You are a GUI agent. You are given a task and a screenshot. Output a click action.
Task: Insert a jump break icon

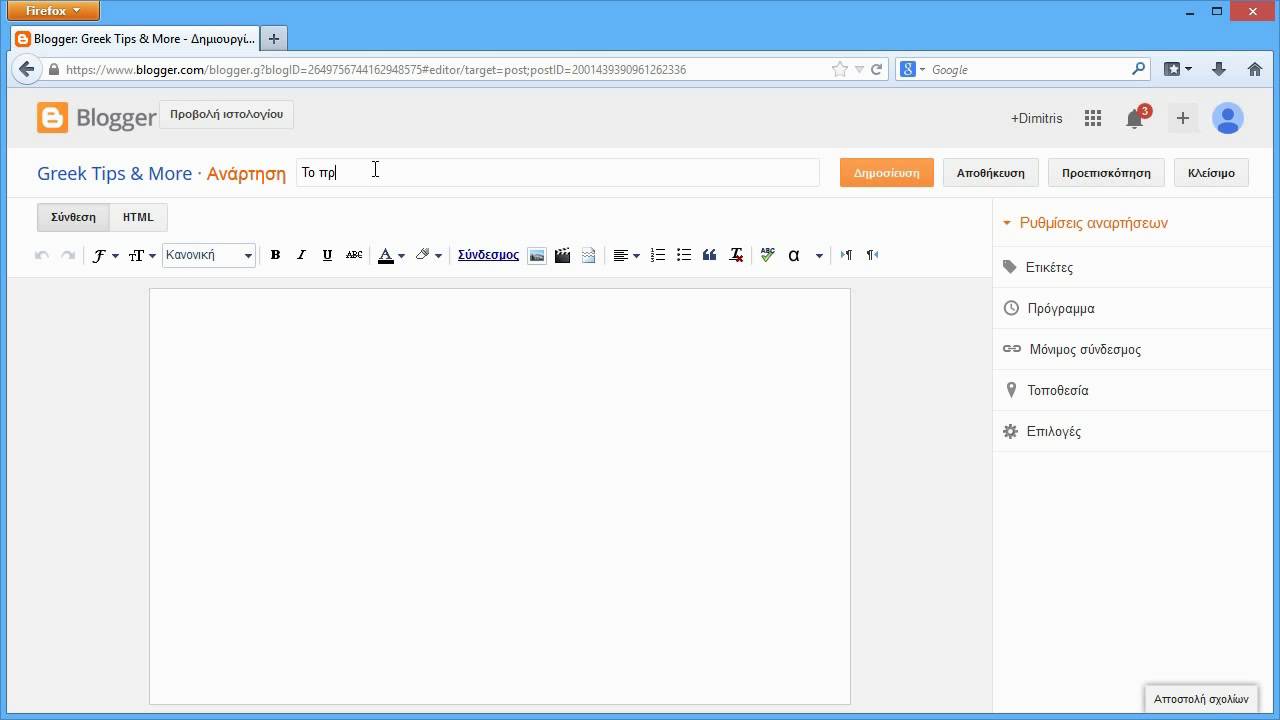(588, 255)
